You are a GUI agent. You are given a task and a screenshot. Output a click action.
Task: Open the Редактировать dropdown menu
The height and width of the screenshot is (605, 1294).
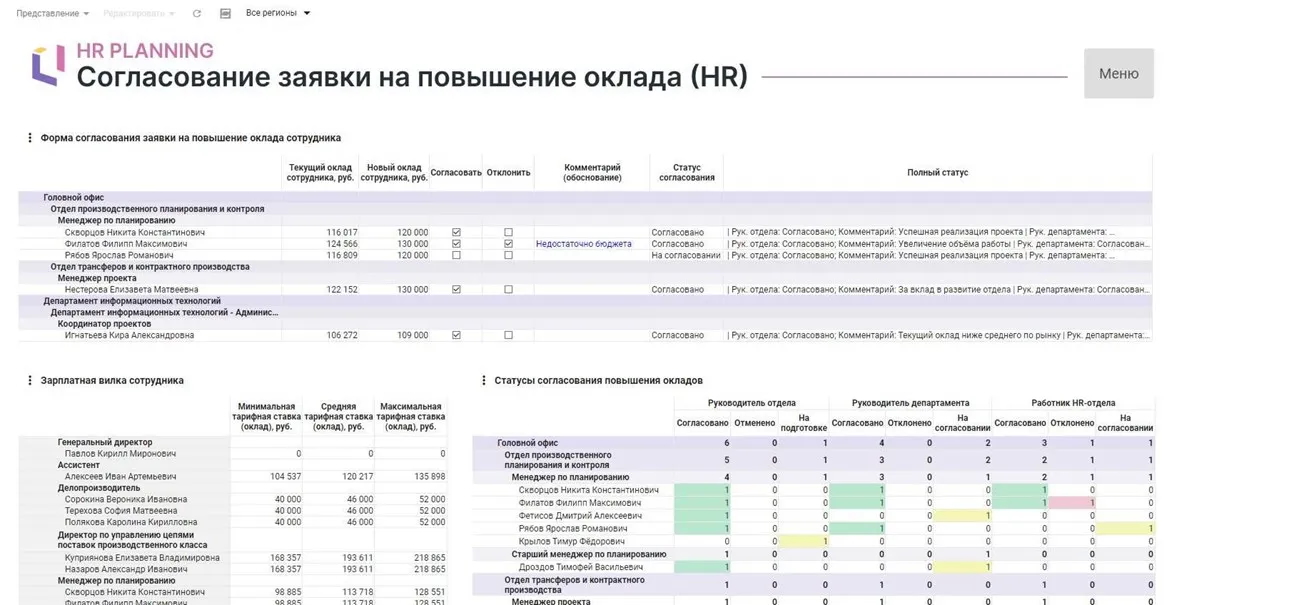click(x=139, y=13)
